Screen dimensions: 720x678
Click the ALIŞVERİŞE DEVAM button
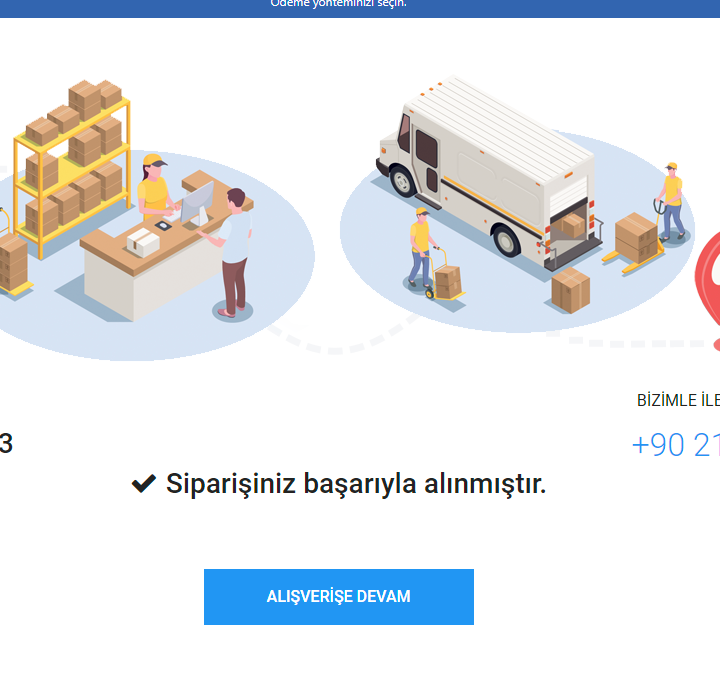click(x=339, y=596)
